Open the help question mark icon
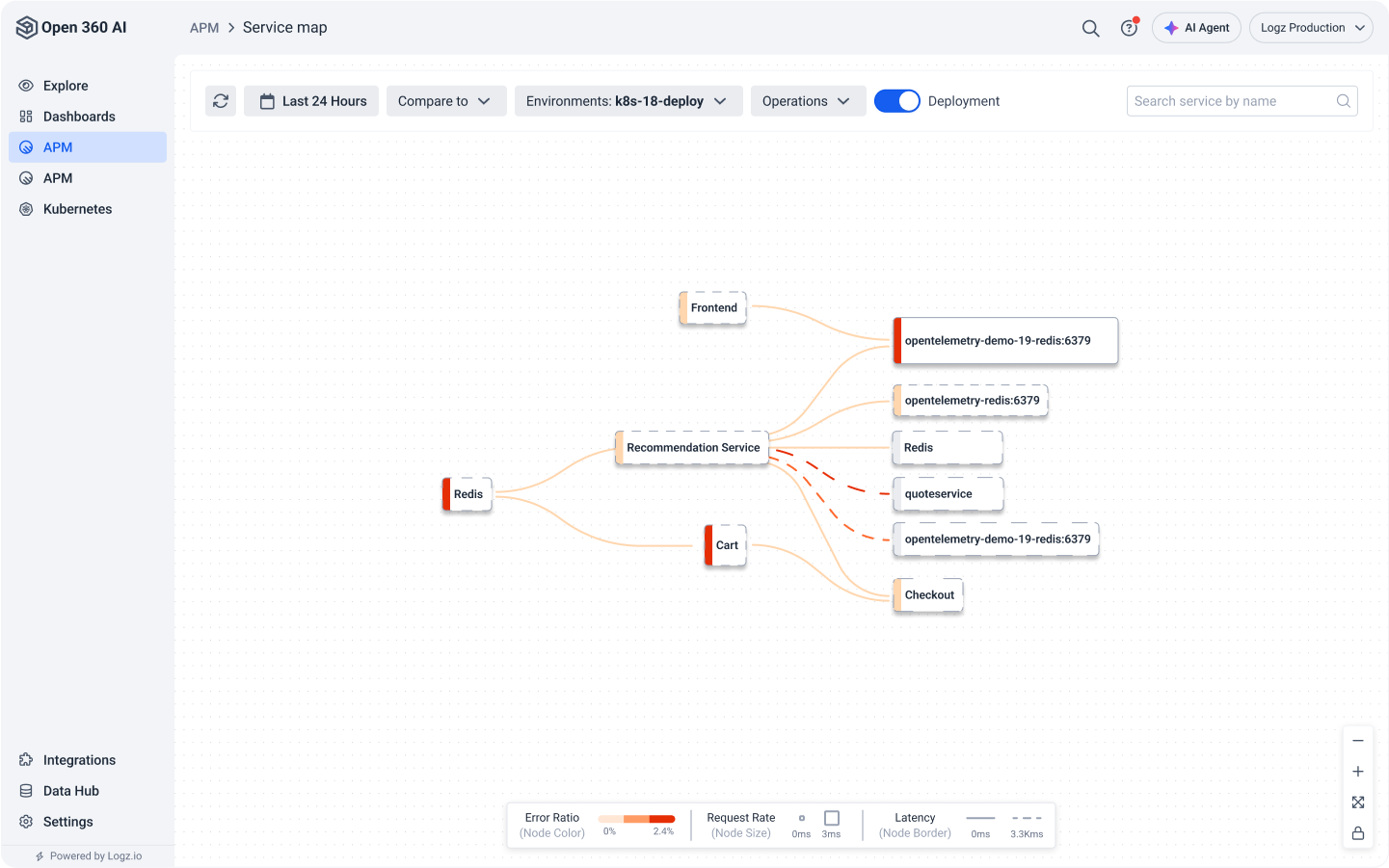The width and height of the screenshot is (1389, 868). 1129,28
